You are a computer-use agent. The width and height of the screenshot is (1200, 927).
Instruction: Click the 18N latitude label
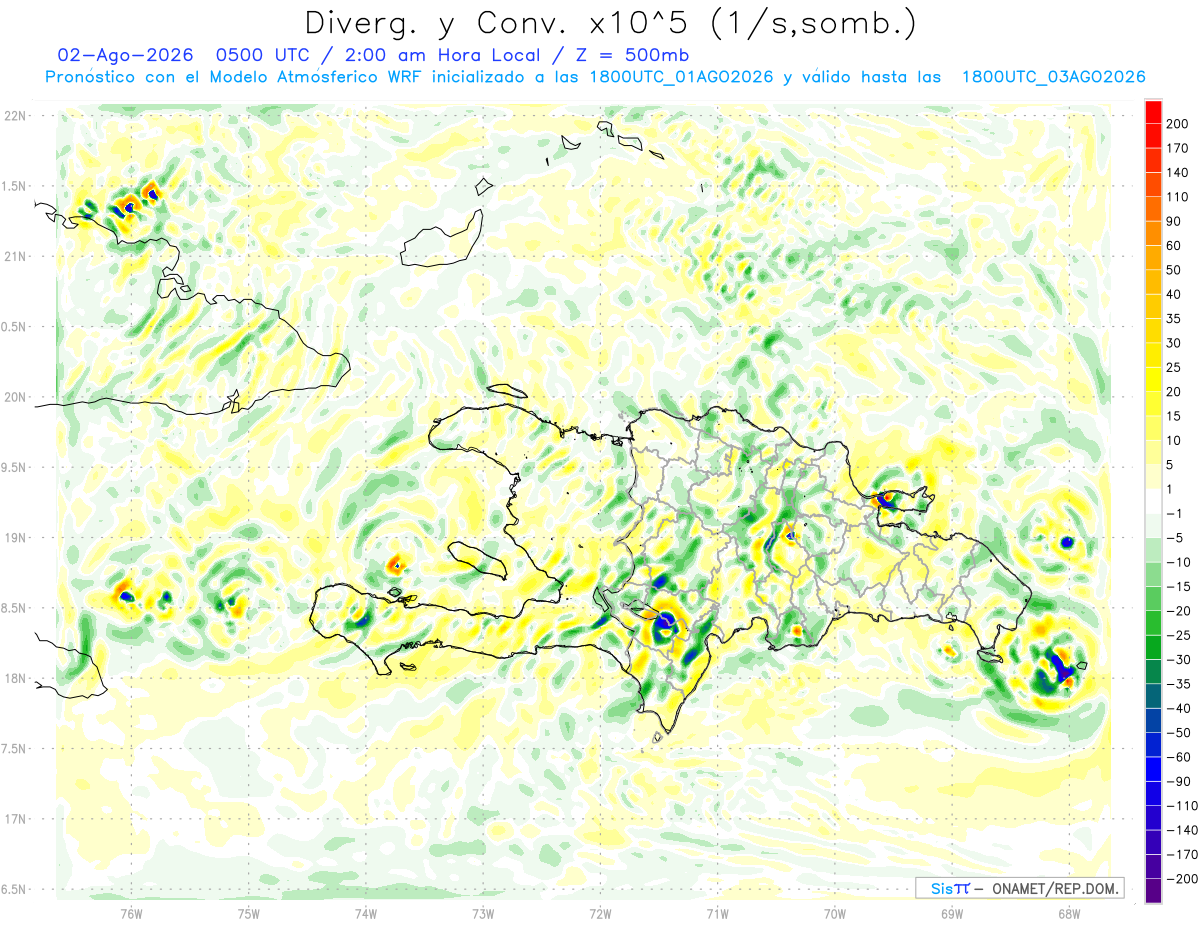pyautogui.click(x=16, y=678)
